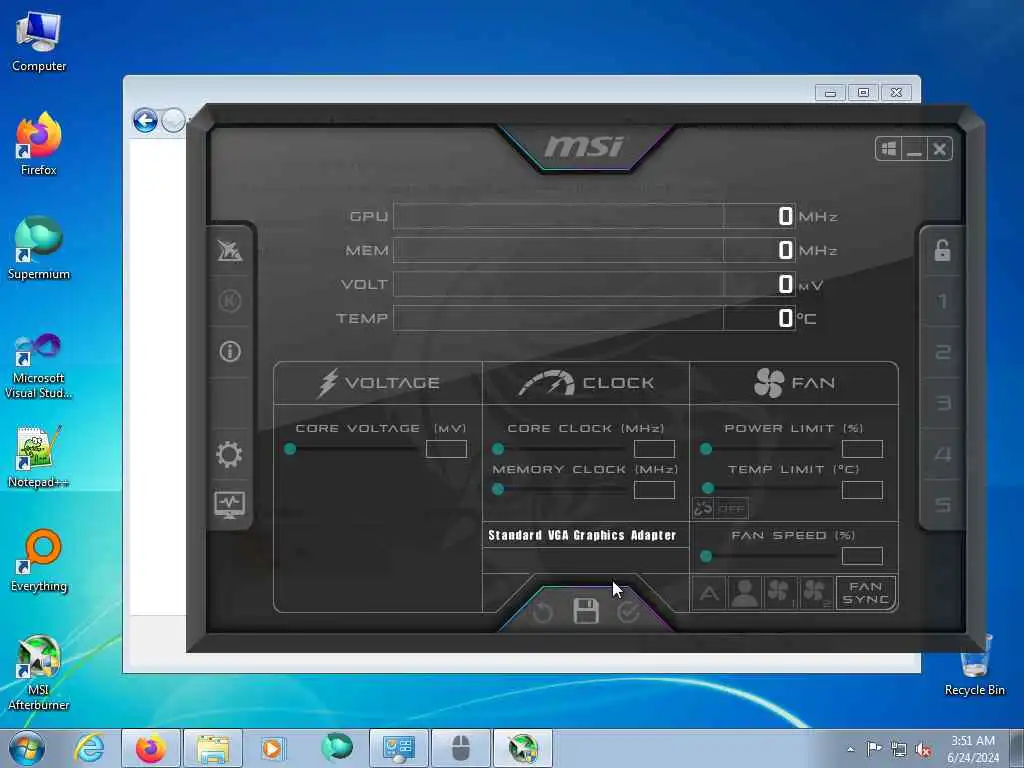Click the forward arrow in background window
The image size is (1024, 768).
[173, 121]
